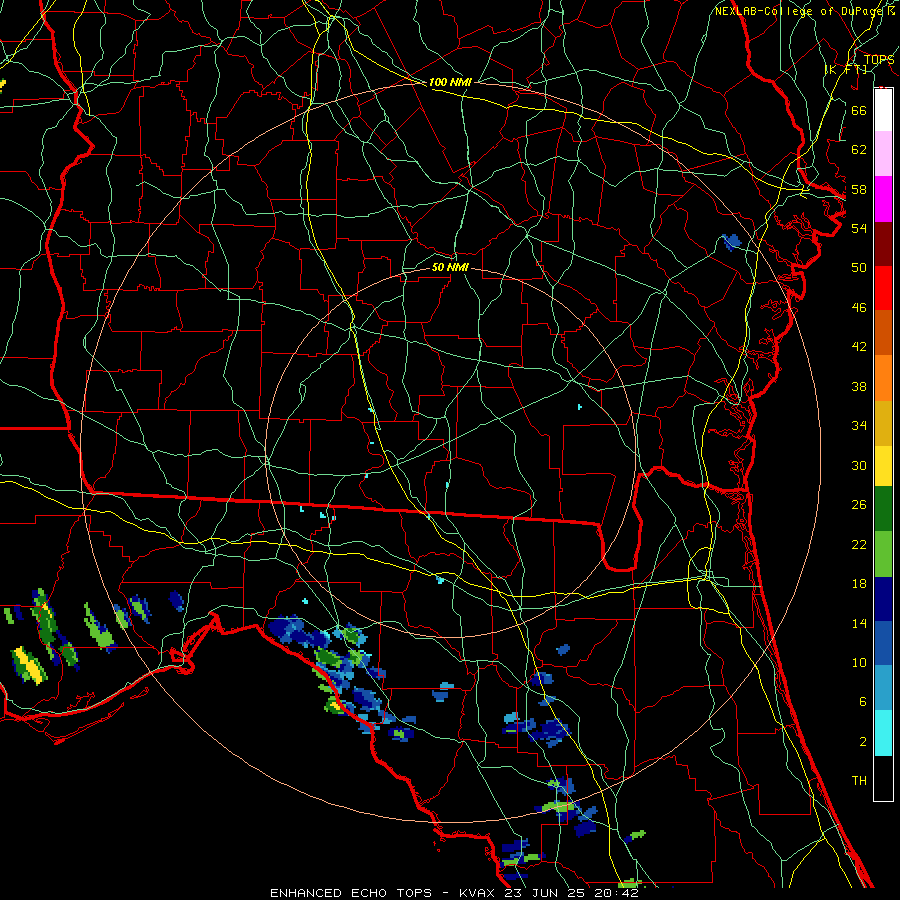This screenshot has width=900, height=900.
Task: Click the bright yellow swatch on the tops scale
Action: pyautogui.click(x=883, y=466)
